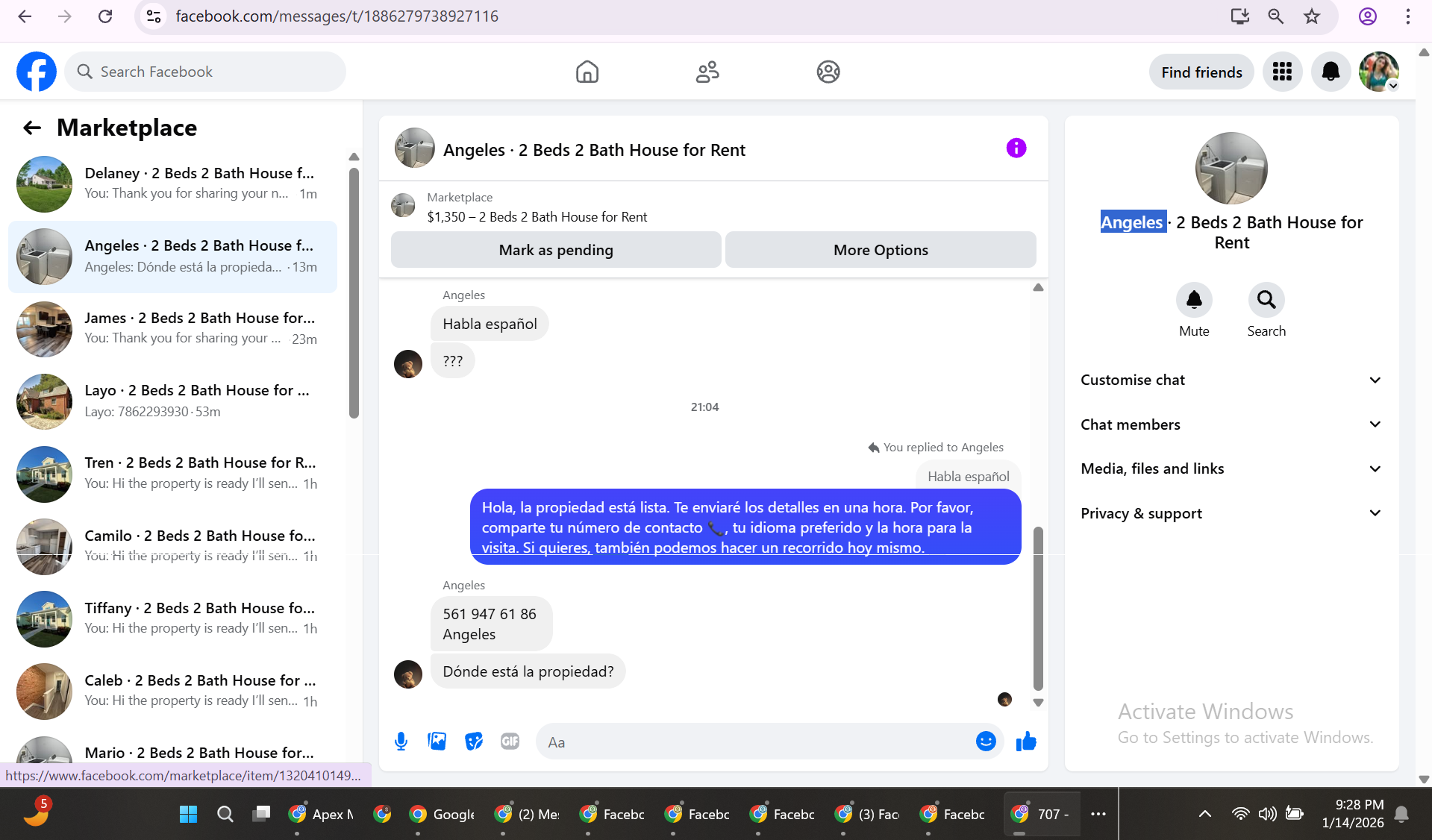Viewport: 1432px width, 840px height.
Task: Click the Aa message input box
Action: click(x=754, y=742)
